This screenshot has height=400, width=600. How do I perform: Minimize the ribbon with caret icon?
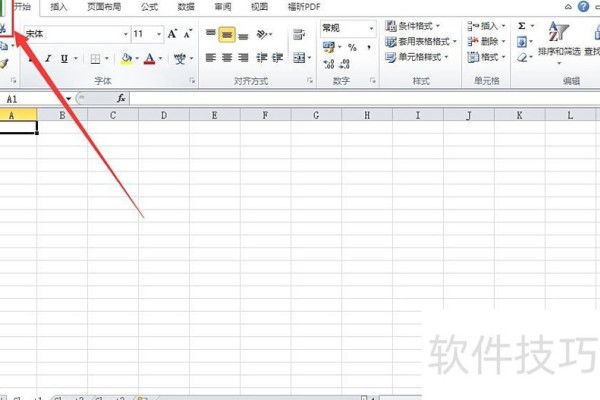(x=568, y=7)
